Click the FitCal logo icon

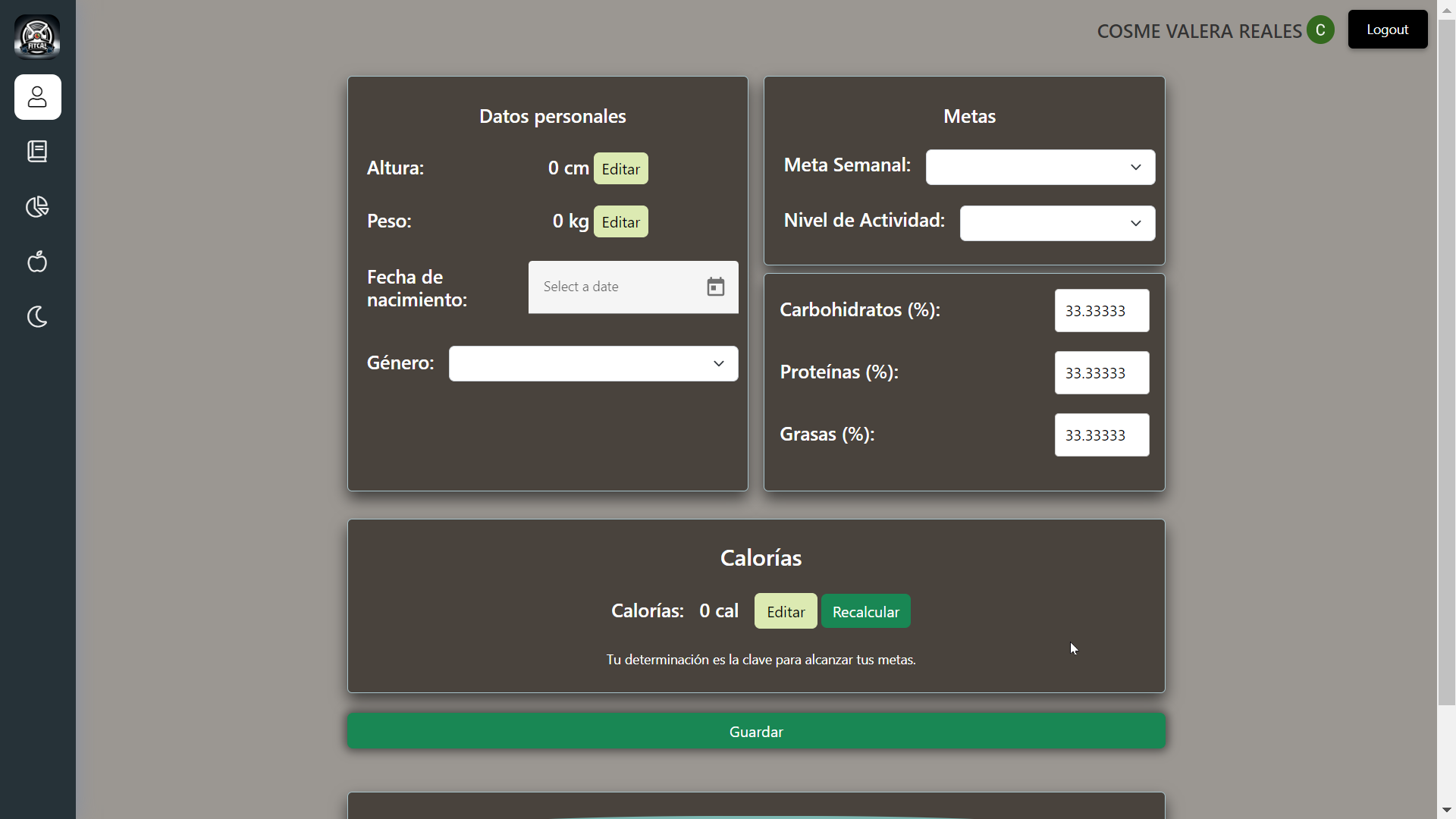coord(37,36)
